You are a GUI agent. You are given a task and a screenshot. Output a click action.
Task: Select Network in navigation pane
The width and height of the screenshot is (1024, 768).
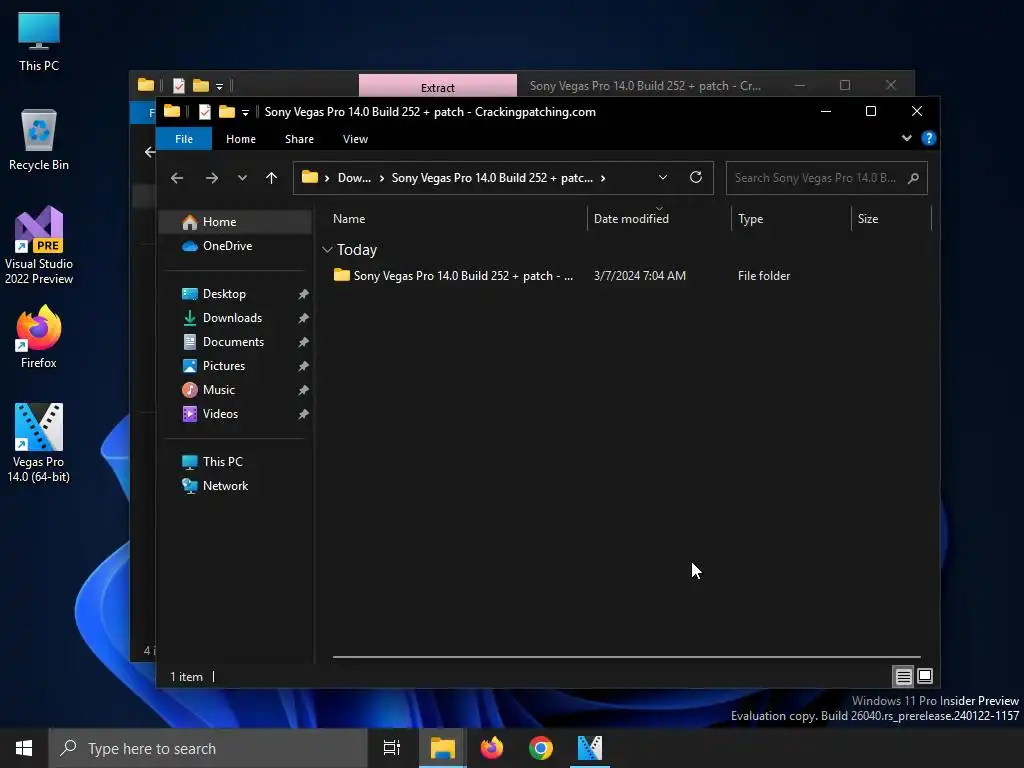coord(236,486)
